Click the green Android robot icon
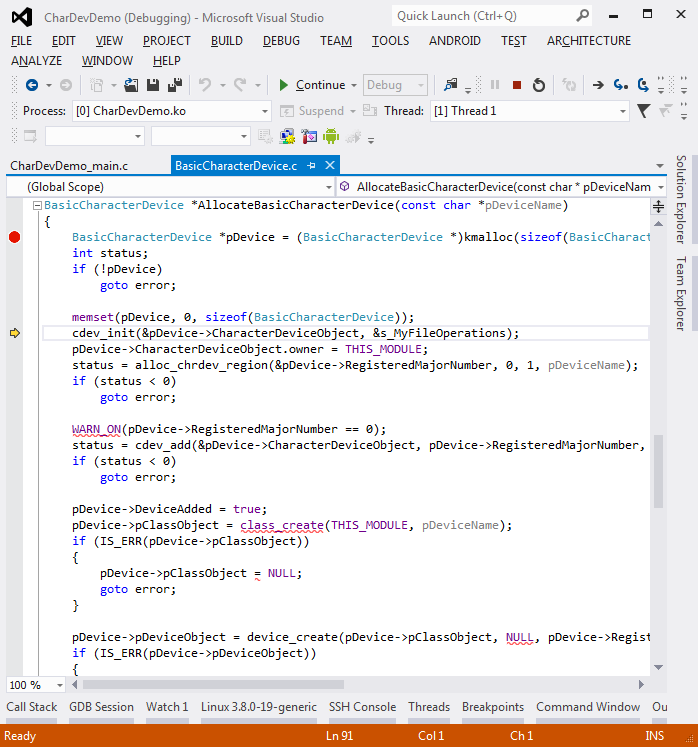This screenshot has height=747, width=698. [331, 137]
